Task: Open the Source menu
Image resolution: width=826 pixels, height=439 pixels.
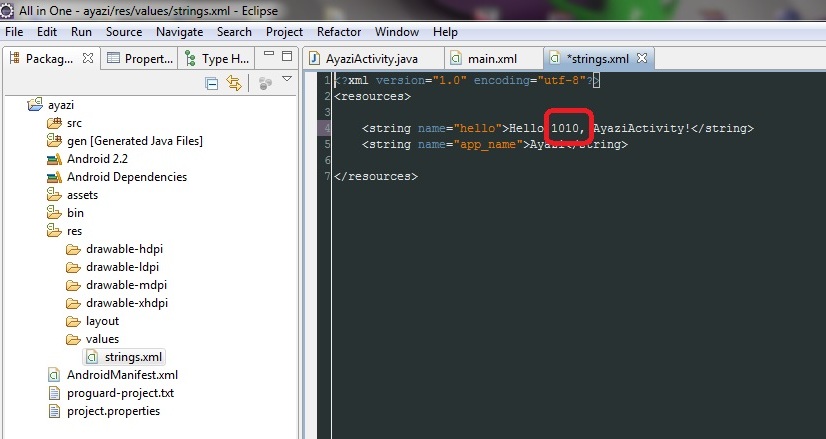Action: click(124, 32)
